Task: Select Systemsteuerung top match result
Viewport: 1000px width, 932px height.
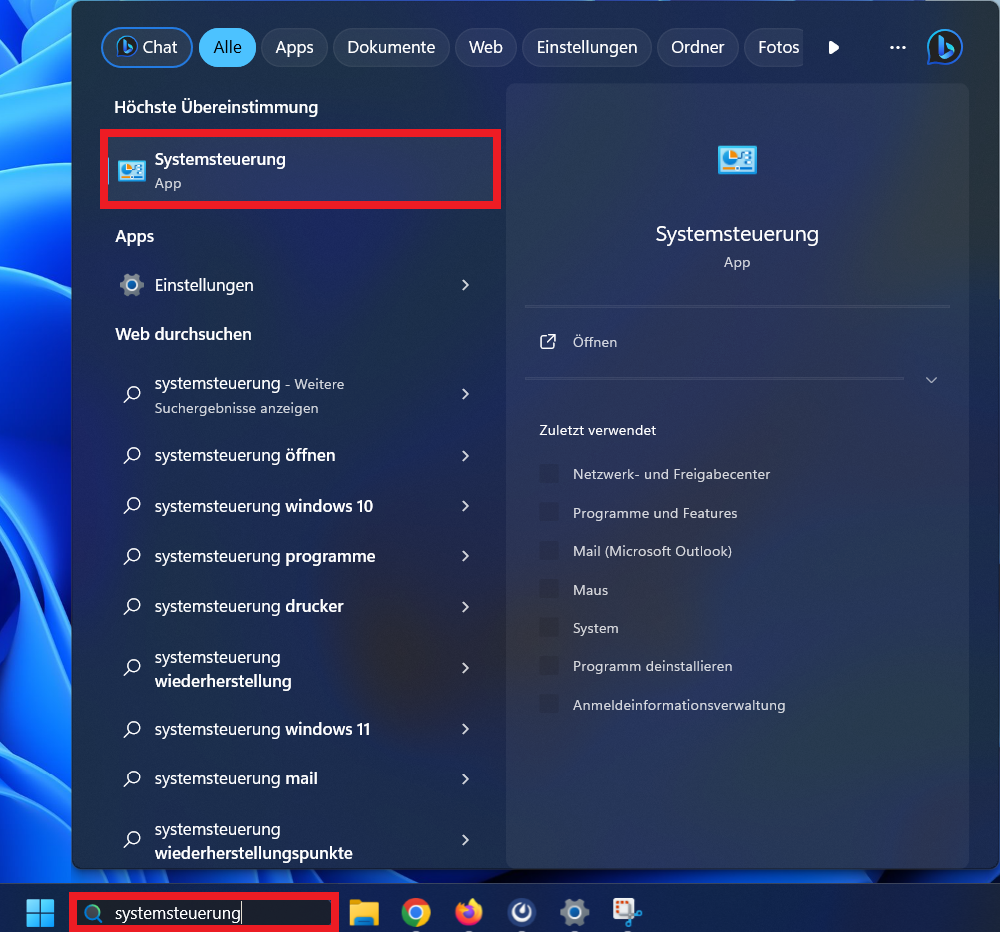Action: (300, 170)
